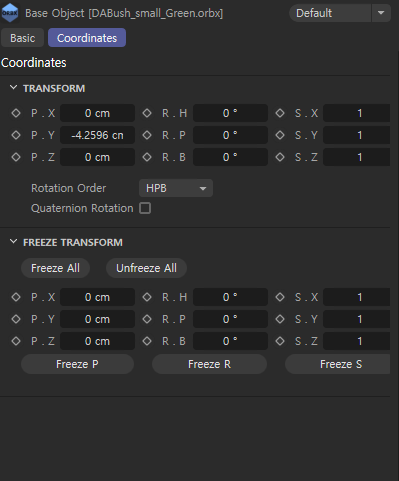The width and height of the screenshot is (399, 481).
Task: Click the ORBX base object icon
Action: click(10, 13)
